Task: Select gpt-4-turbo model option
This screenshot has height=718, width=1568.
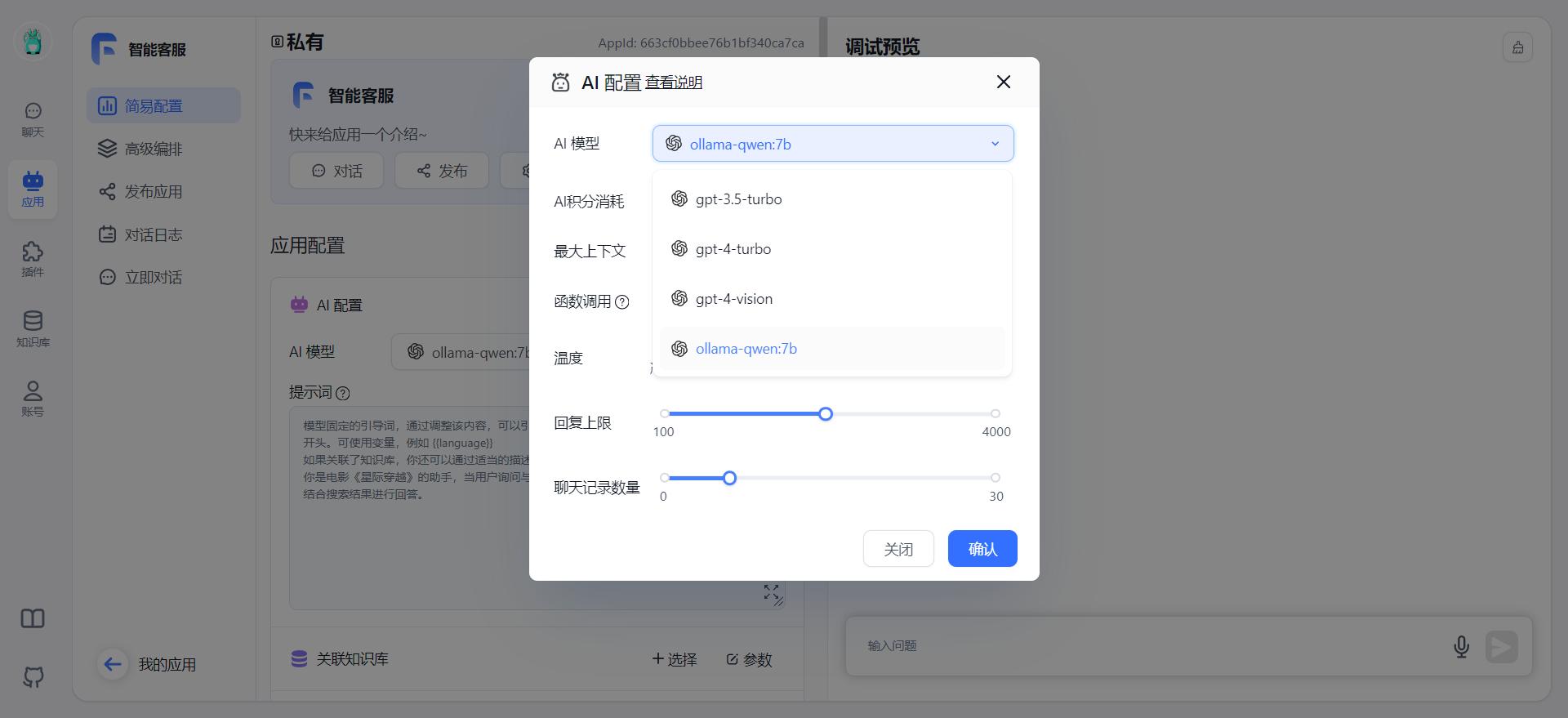Action: [733, 249]
